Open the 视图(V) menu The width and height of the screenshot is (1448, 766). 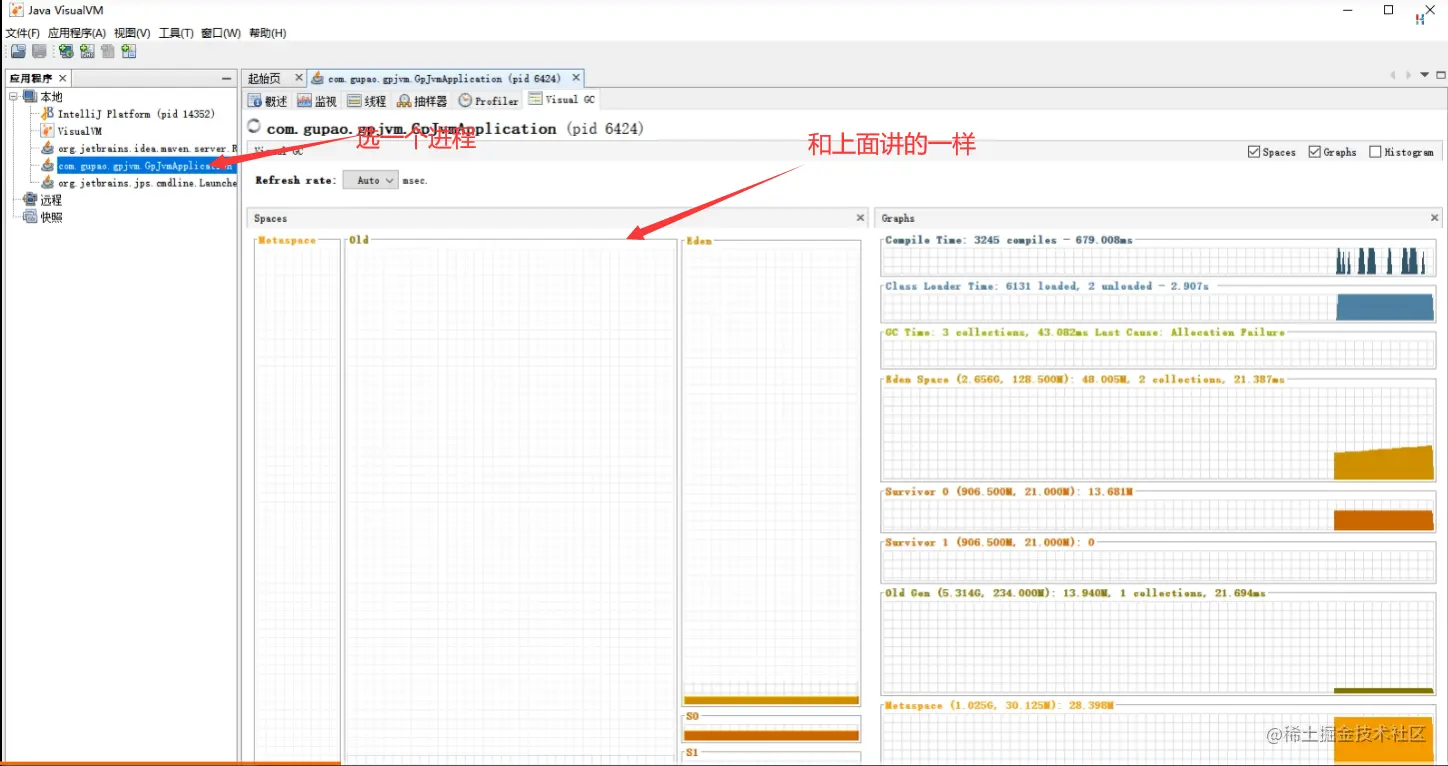click(132, 33)
